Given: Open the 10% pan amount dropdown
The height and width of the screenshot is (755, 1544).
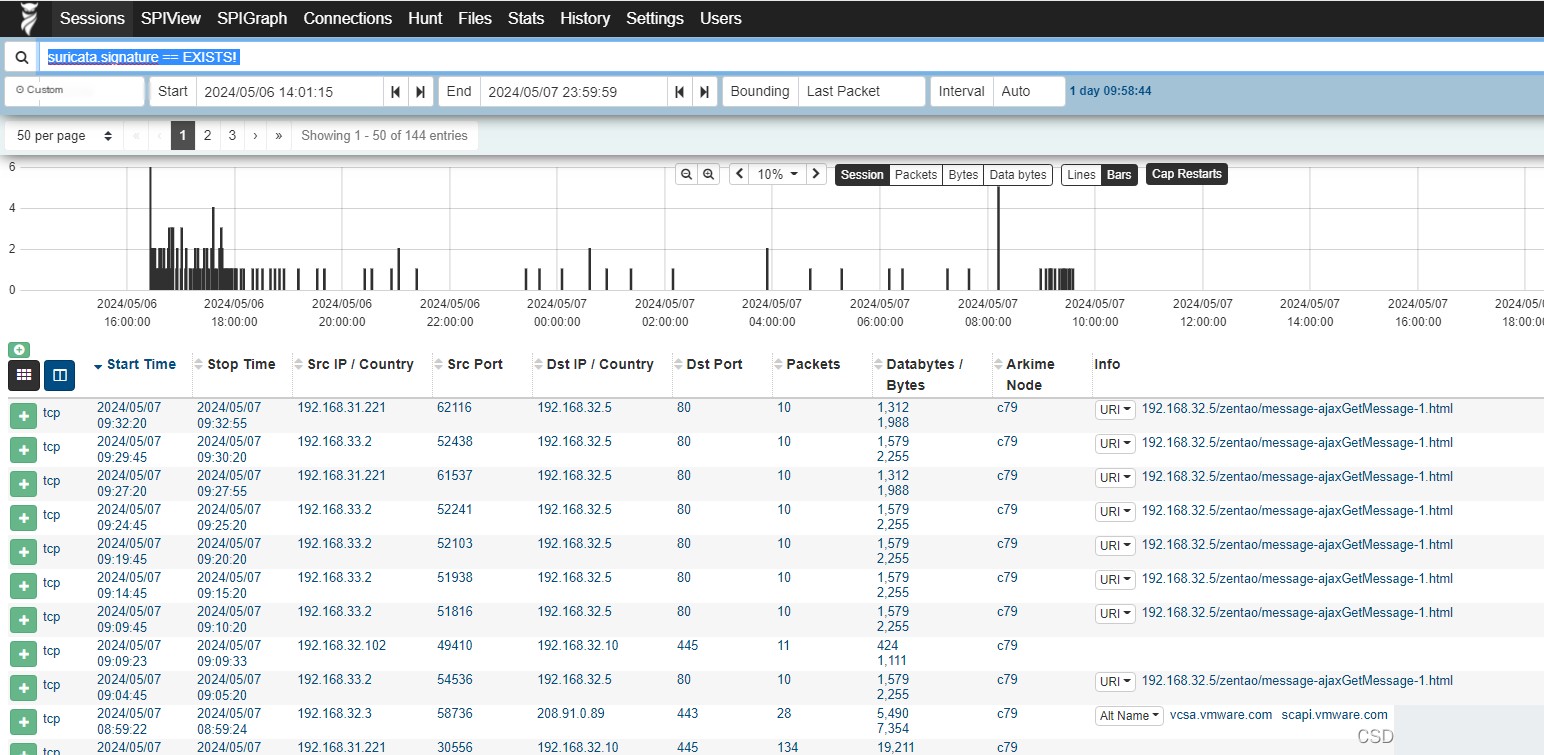Looking at the screenshot, I should 779,174.
